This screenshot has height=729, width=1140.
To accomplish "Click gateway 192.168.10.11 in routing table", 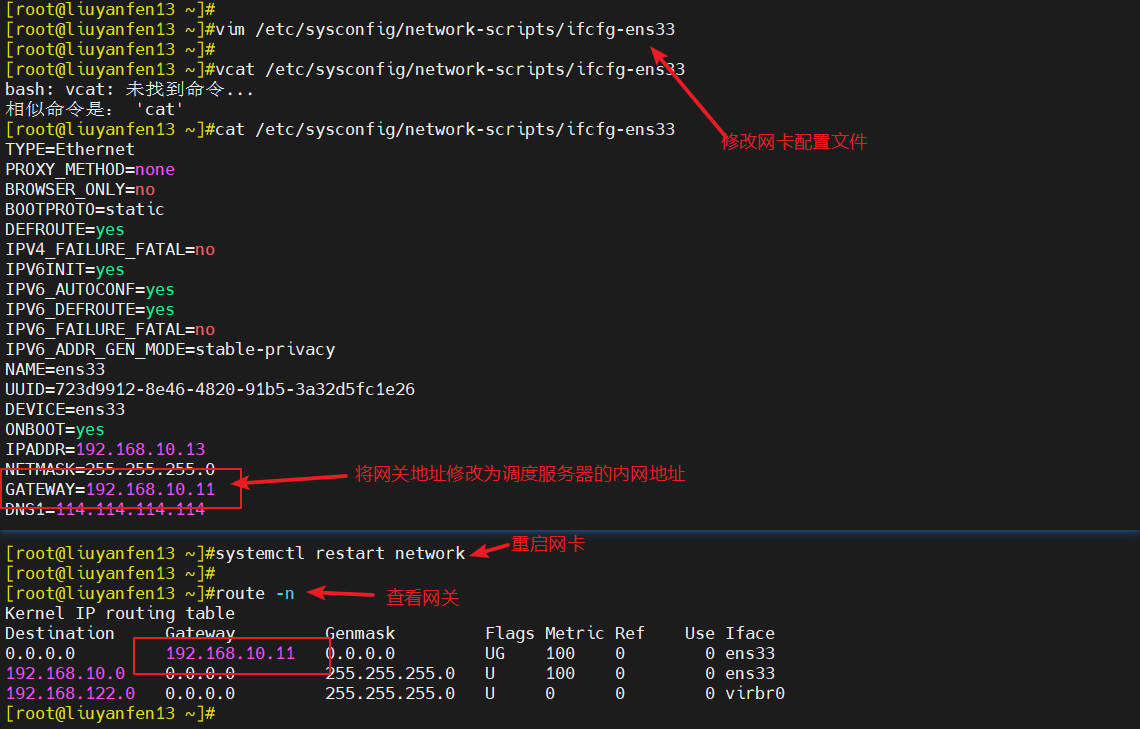I will click(230, 653).
